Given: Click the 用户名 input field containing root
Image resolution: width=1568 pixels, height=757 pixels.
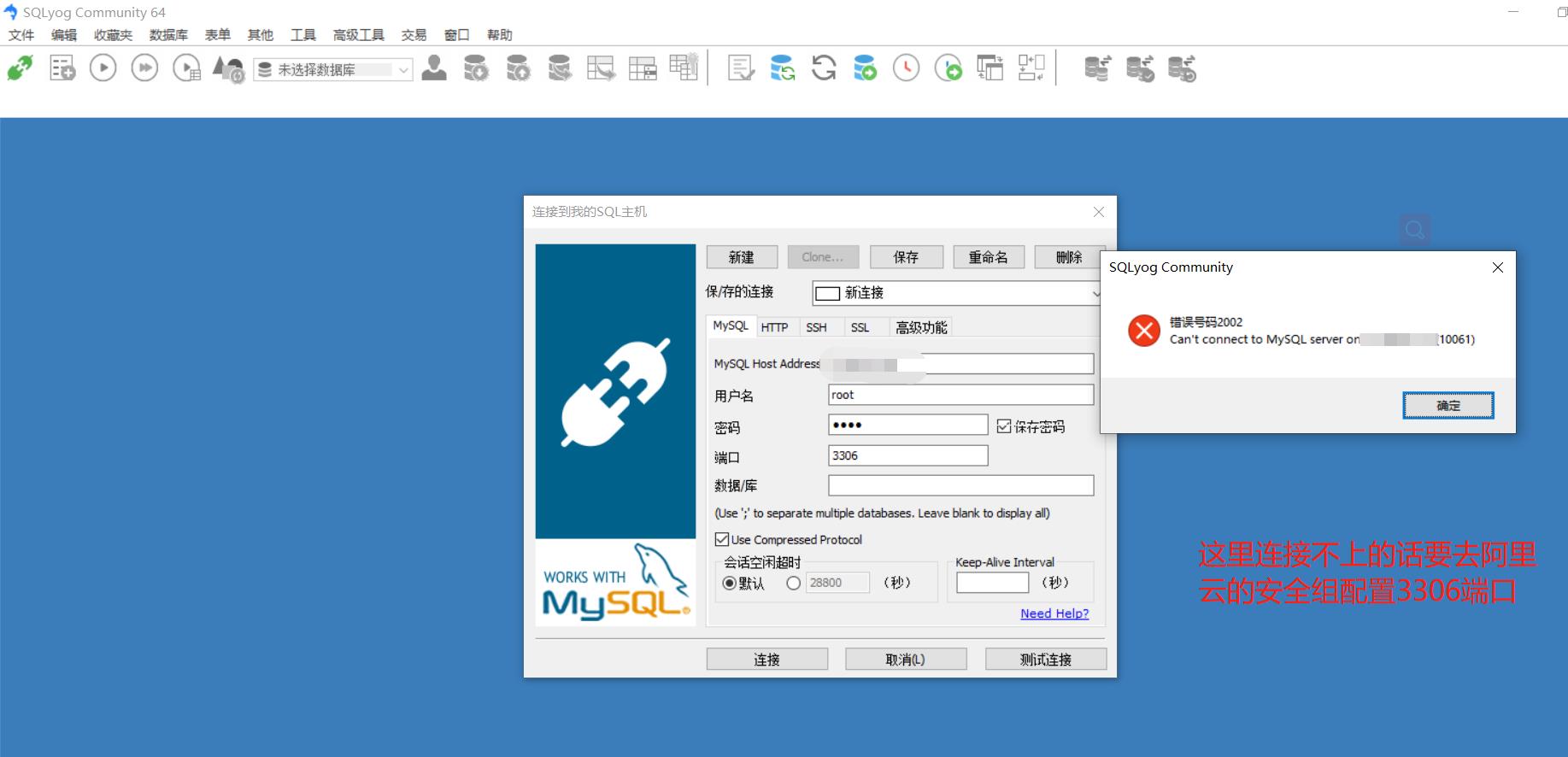Looking at the screenshot, I should (961, 395).
